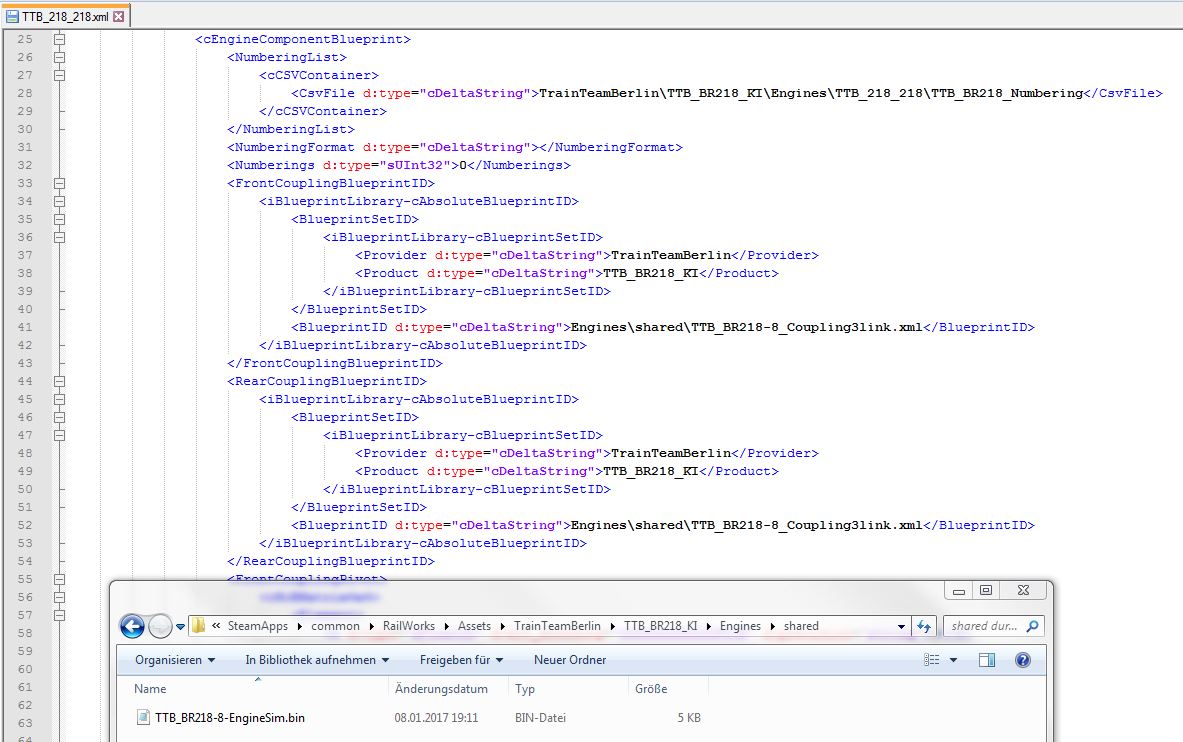The image size is (1183, 742).
Task: Select the TTB_218_218.xml document tab
Action: [65, 16]
